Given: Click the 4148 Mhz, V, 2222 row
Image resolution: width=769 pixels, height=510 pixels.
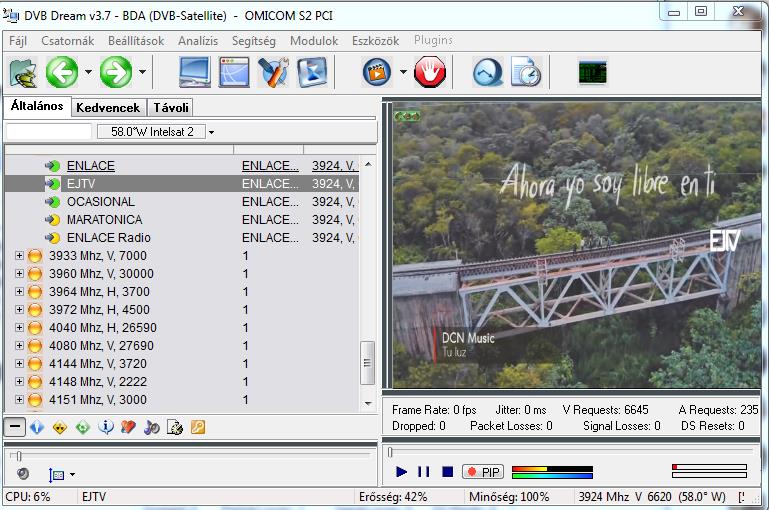Looking at the screenshot, I should click(182, 382).
